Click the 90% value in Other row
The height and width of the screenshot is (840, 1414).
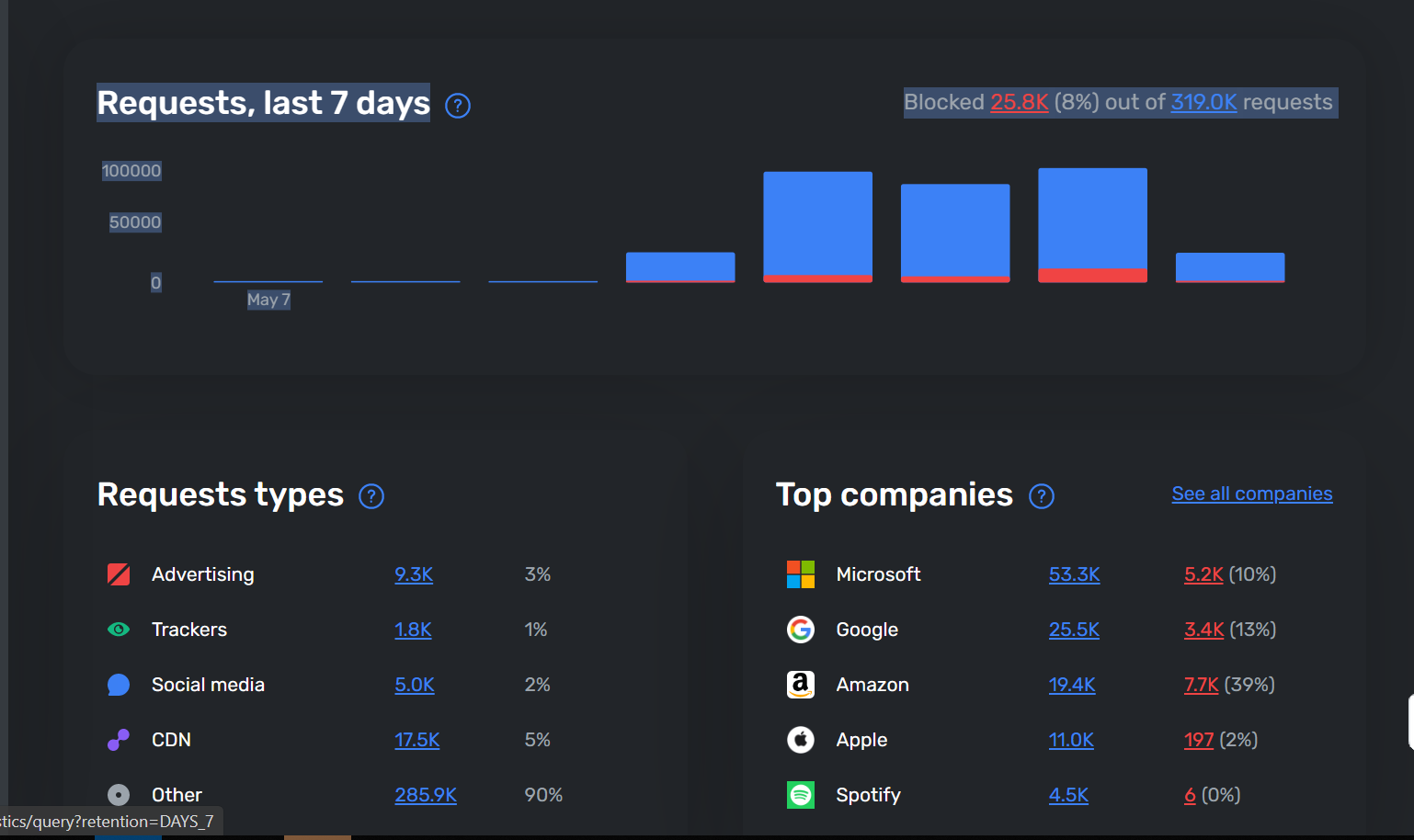[543, 795]
